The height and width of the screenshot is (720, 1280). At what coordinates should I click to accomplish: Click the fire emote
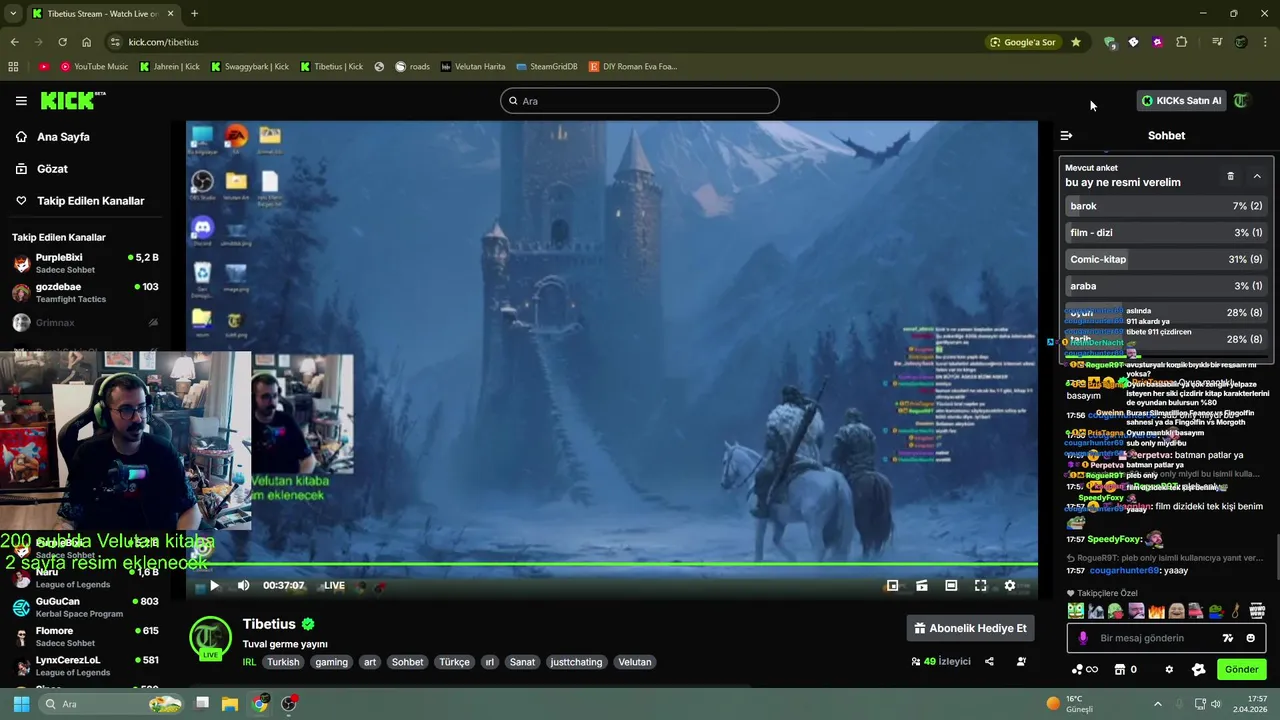pyautogui.click(x=1157, y=610)
